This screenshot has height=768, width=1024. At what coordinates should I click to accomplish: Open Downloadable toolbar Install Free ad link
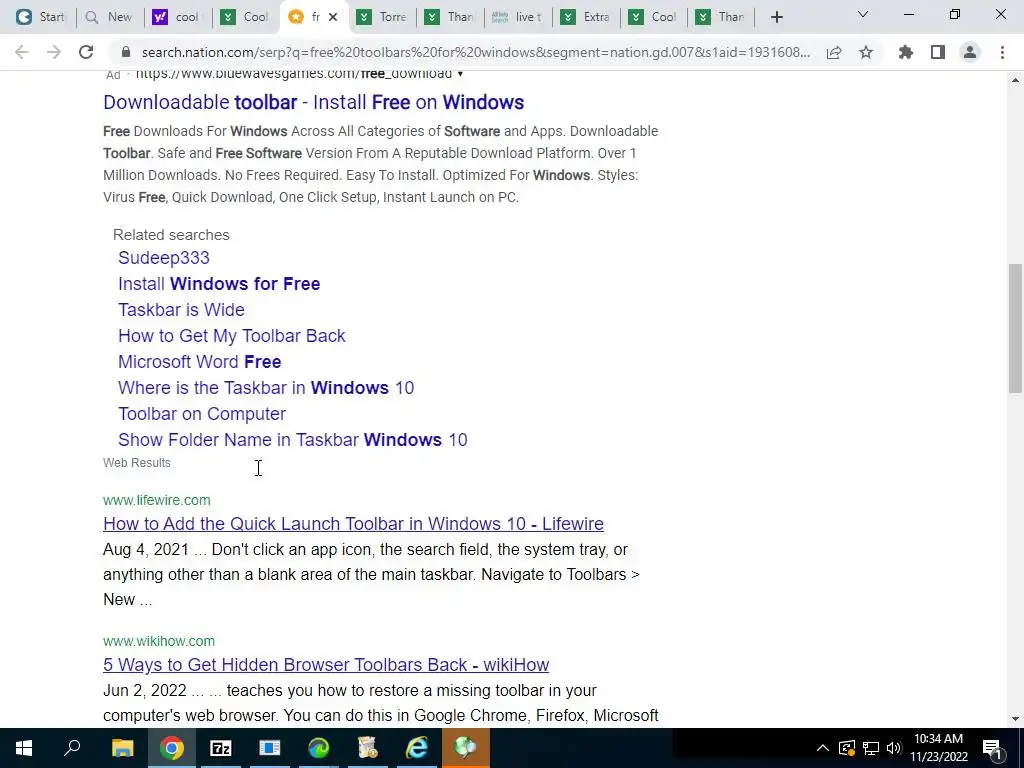313,103
